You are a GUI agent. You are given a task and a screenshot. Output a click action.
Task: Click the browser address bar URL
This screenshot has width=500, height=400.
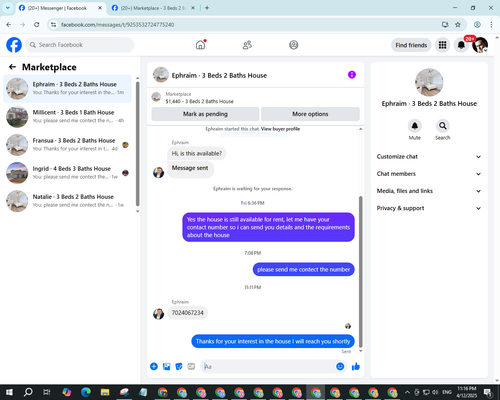tap(117, 25)
